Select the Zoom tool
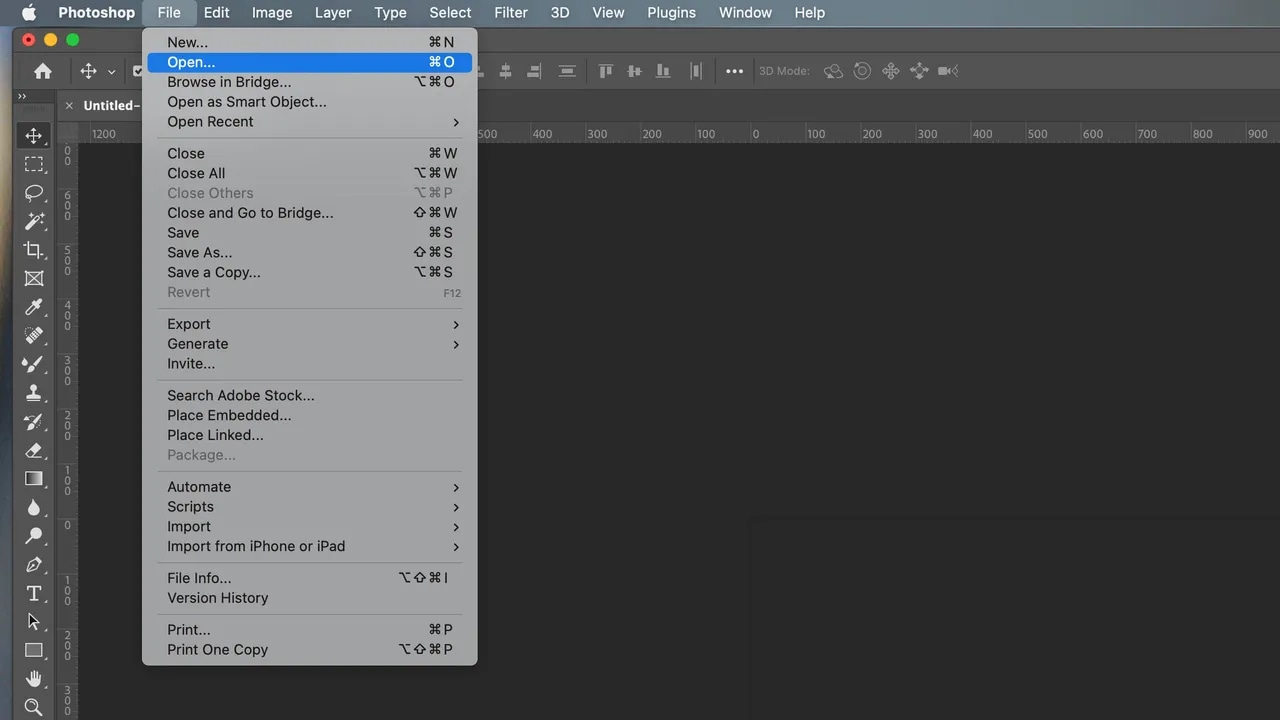Viewport: 1280px width, 720px height. (x=34, y=707)
